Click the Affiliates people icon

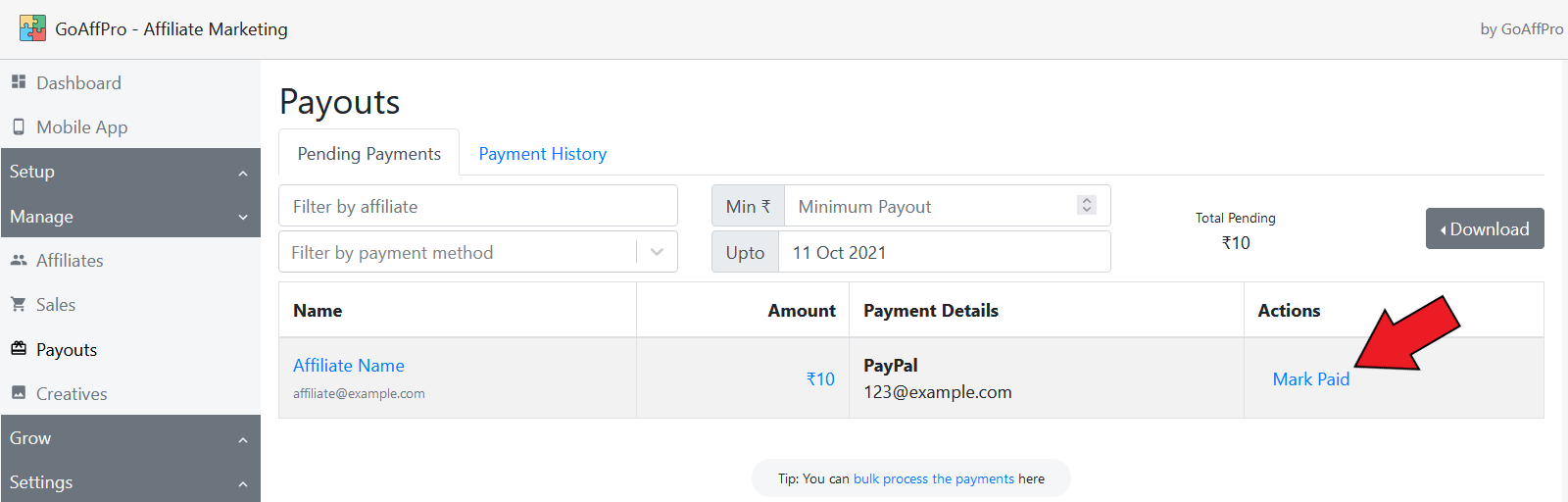pyautogui.click(x=19, y=260)
